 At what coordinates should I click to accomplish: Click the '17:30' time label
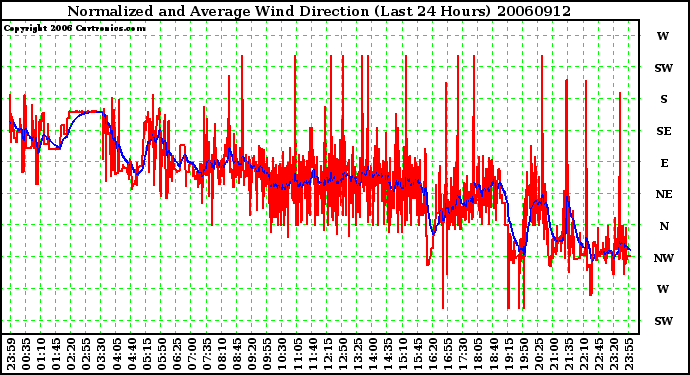(x=463, y=354)
